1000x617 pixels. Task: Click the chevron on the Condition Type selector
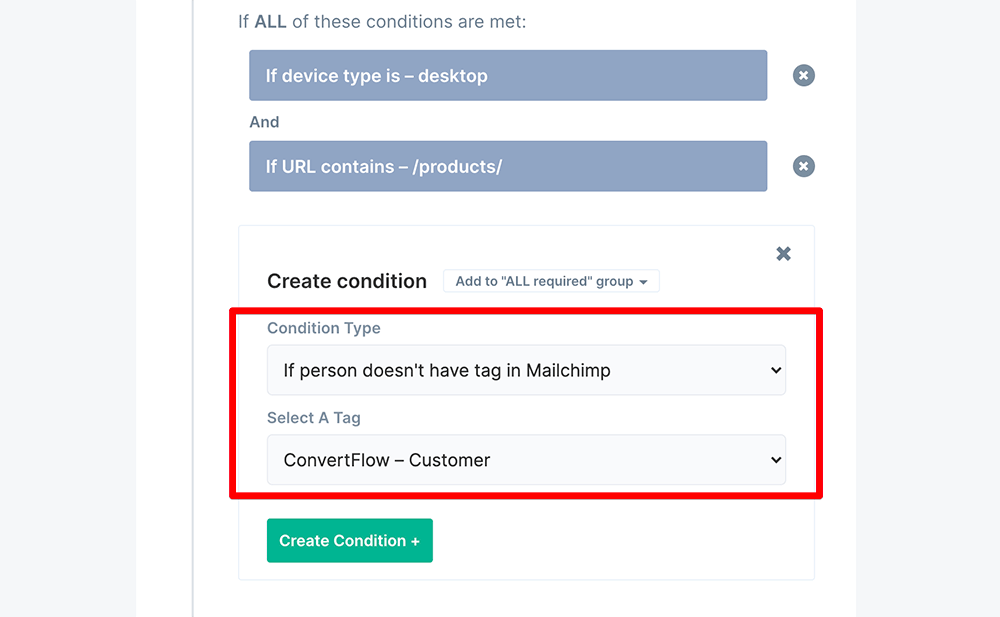pyautogui.click(x=775, y=370)
